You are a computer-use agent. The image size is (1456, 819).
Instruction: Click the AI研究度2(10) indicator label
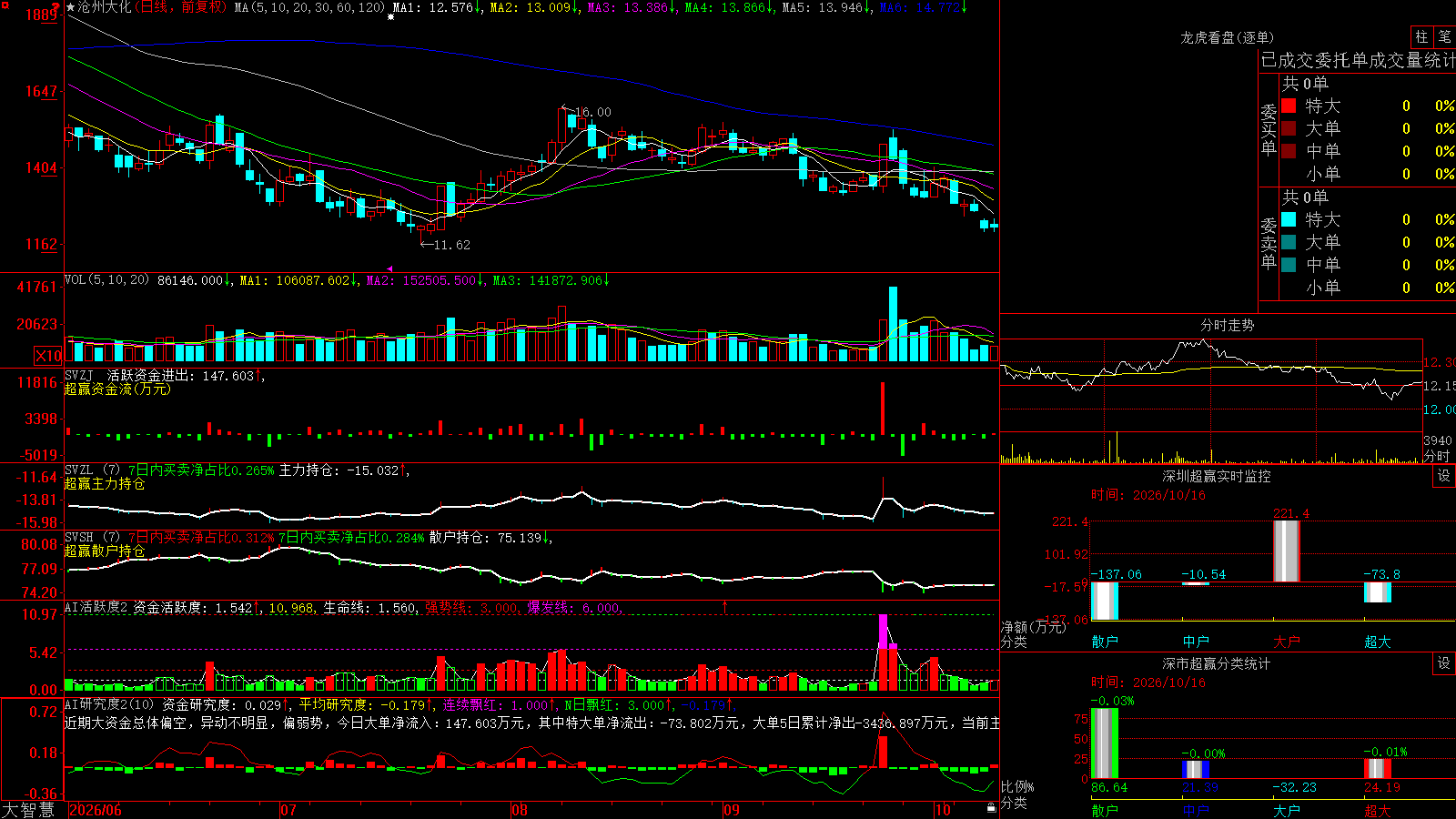coord(110,704)
